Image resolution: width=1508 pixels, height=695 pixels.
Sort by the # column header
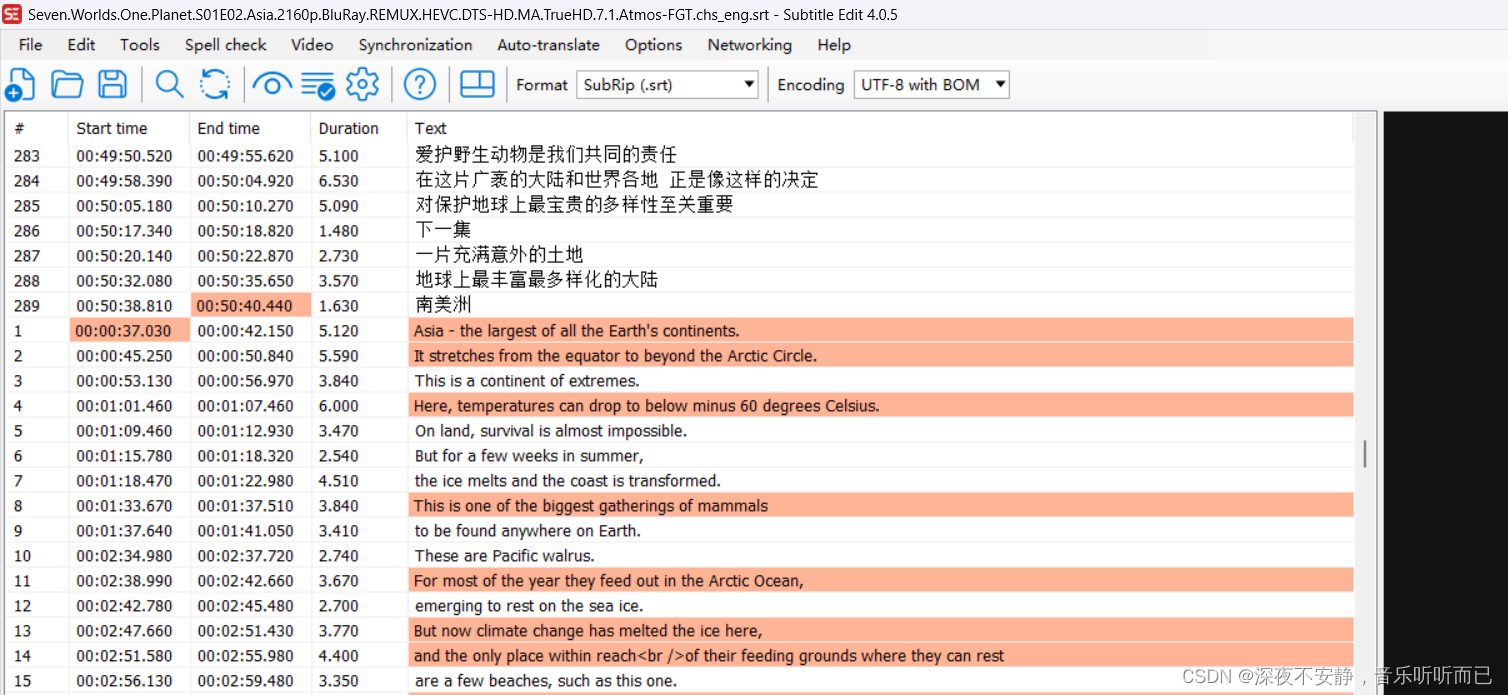pos(37,128)
